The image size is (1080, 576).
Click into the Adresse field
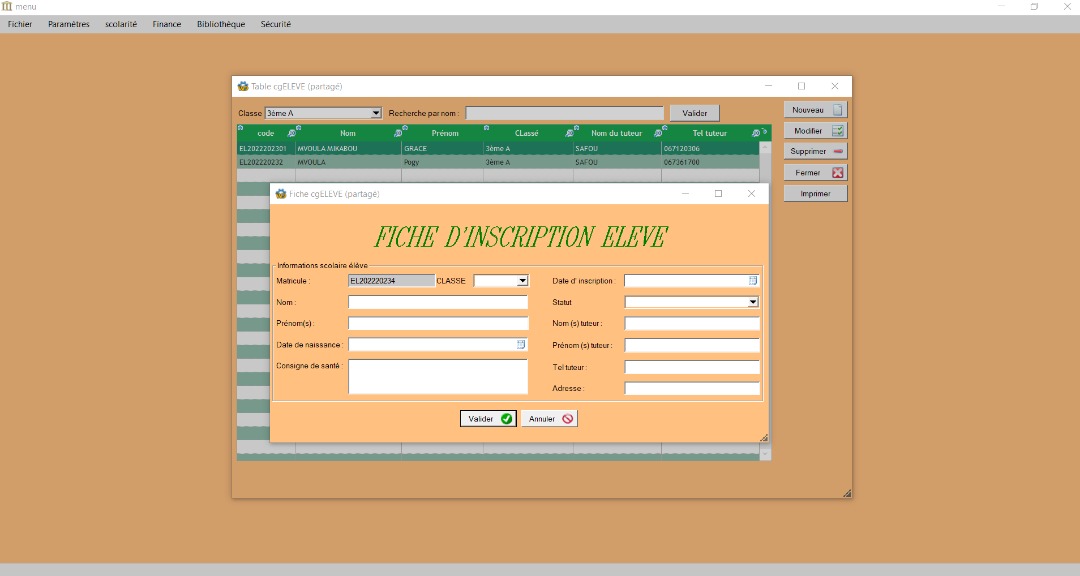[x=692, y=389]
